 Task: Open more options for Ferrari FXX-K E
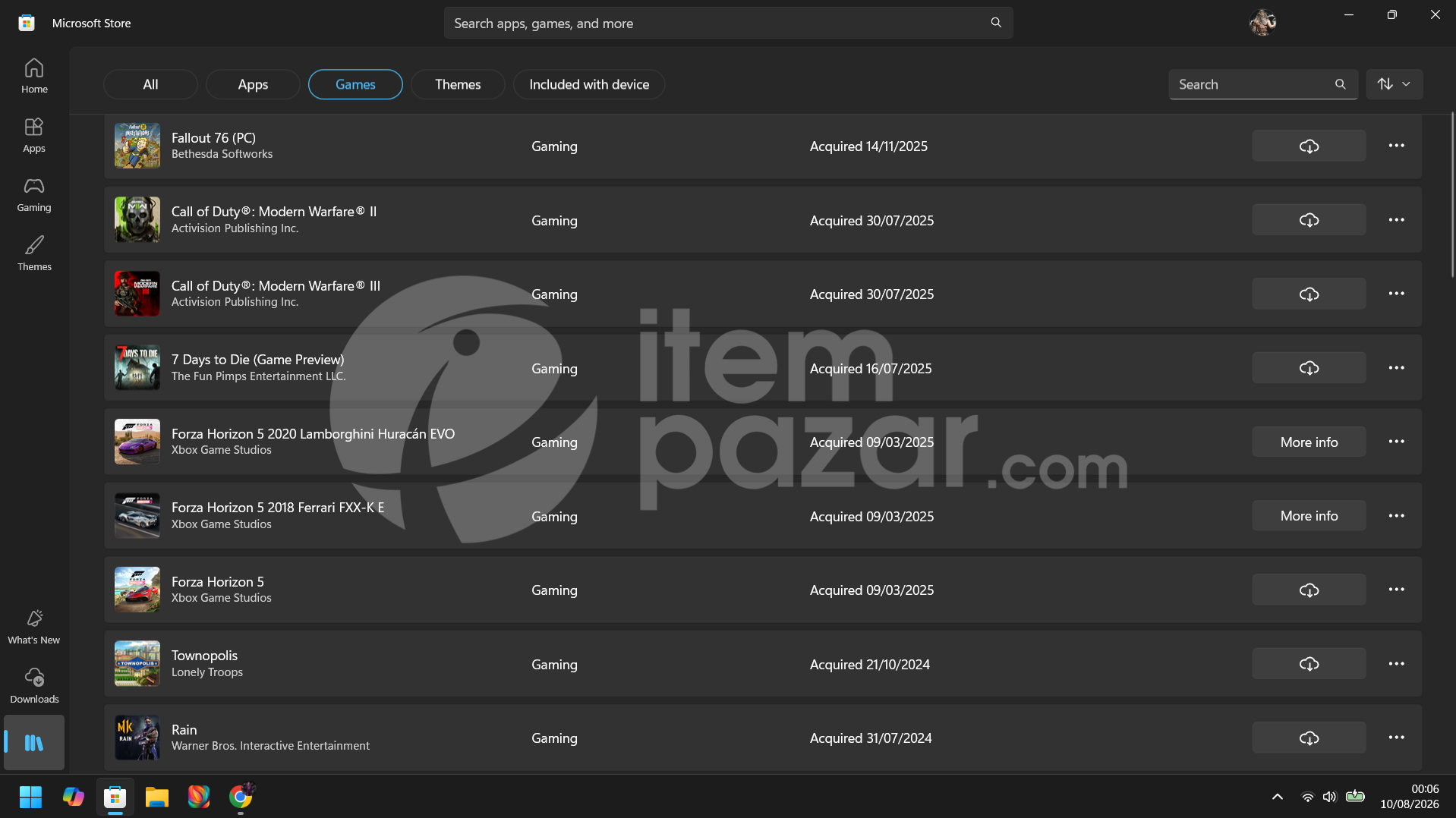coord(1396,516)
